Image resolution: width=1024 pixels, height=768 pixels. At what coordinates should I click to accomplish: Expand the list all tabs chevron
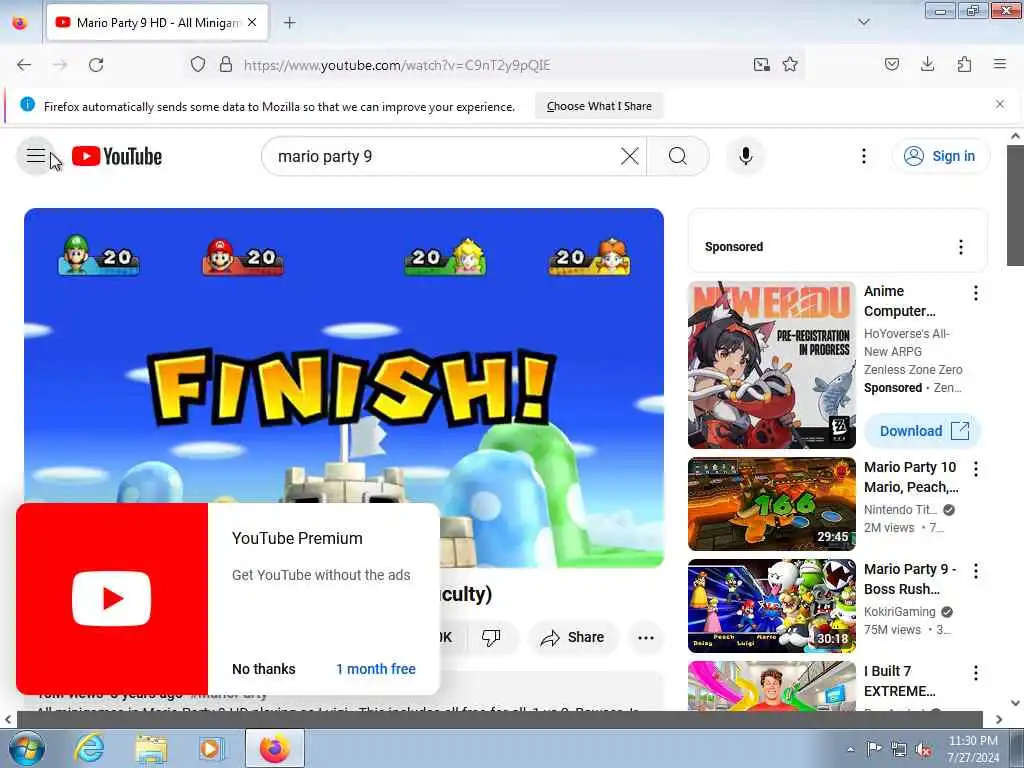[863, 22]
